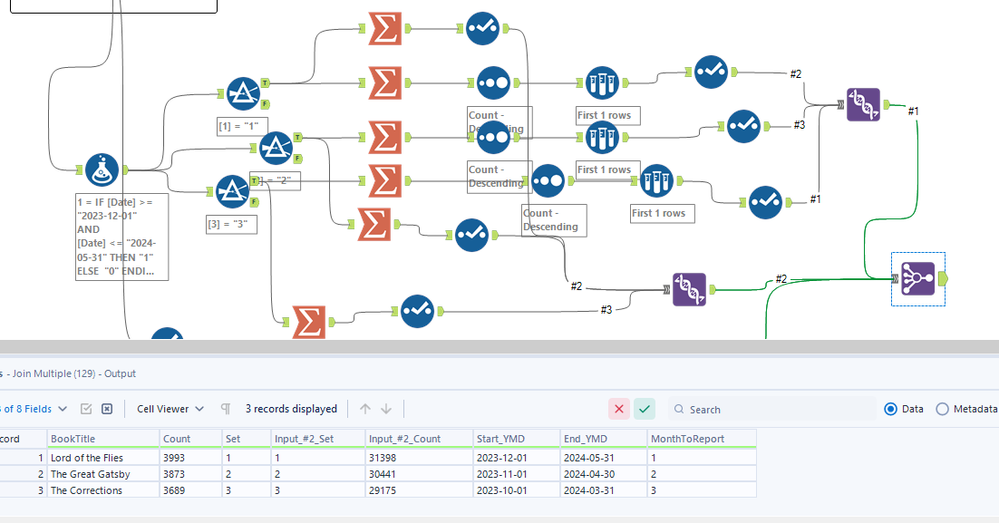Click the green checkmark apply button
This screenshot has height=523, width=999.
(x=645, y=409)
